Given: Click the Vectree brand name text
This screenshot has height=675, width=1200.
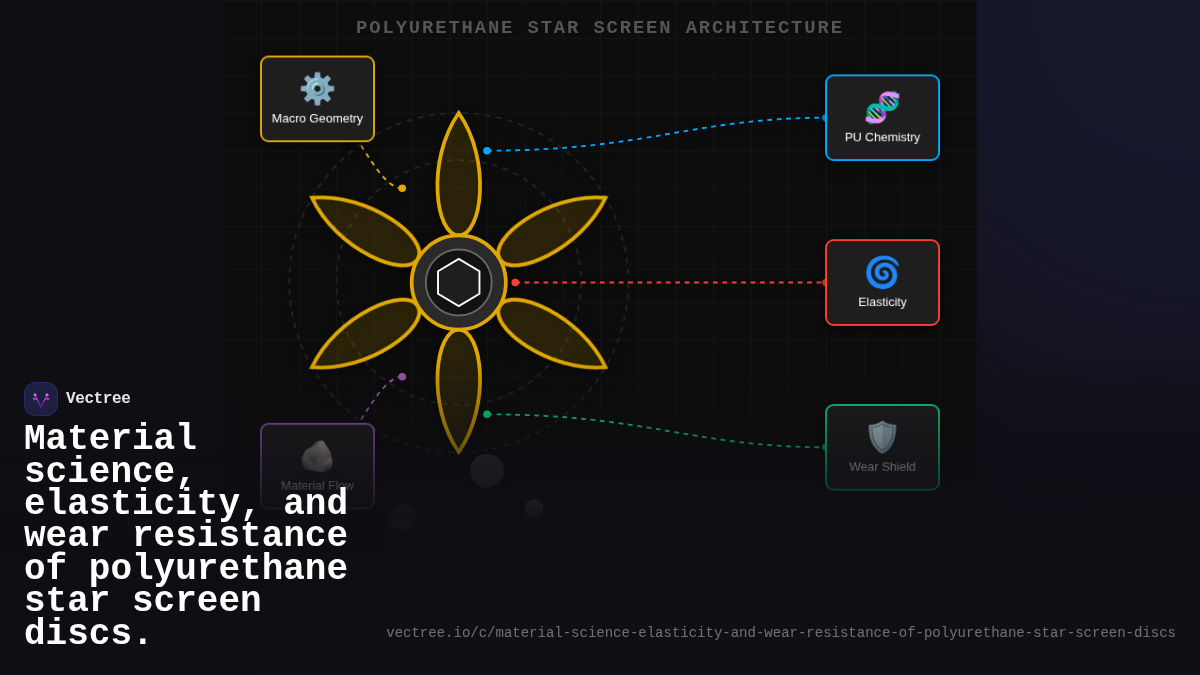Looking at the screenshot, I should (98, 399).
